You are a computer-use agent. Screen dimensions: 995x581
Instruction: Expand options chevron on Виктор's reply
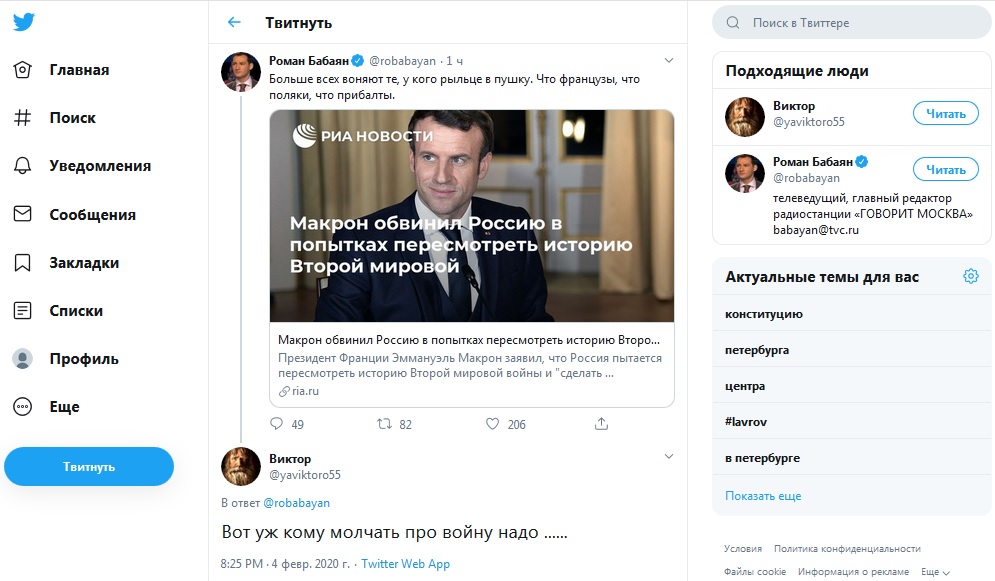point(669,457)
